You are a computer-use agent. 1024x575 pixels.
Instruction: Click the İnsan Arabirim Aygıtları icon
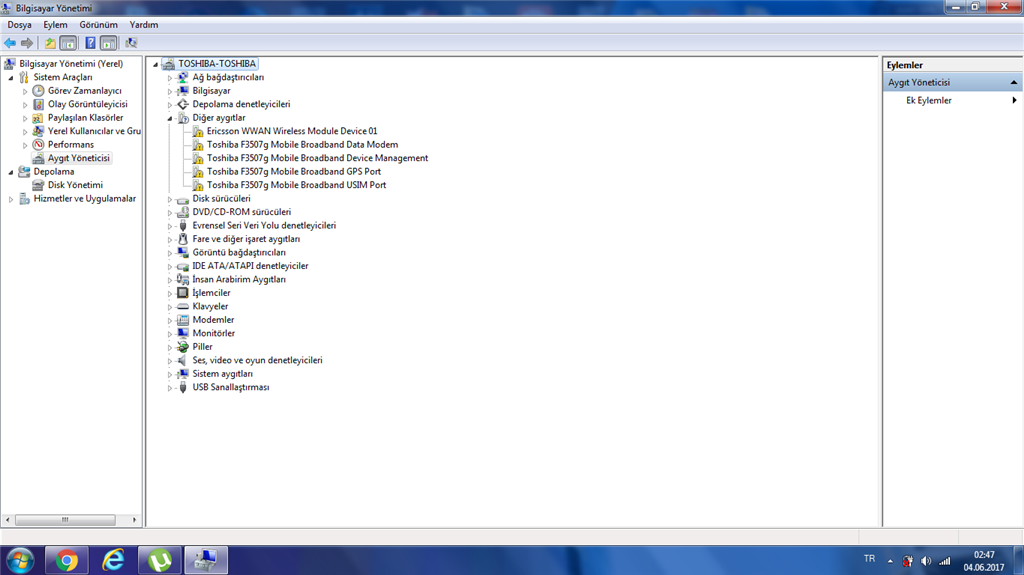(x=183, y=280)
